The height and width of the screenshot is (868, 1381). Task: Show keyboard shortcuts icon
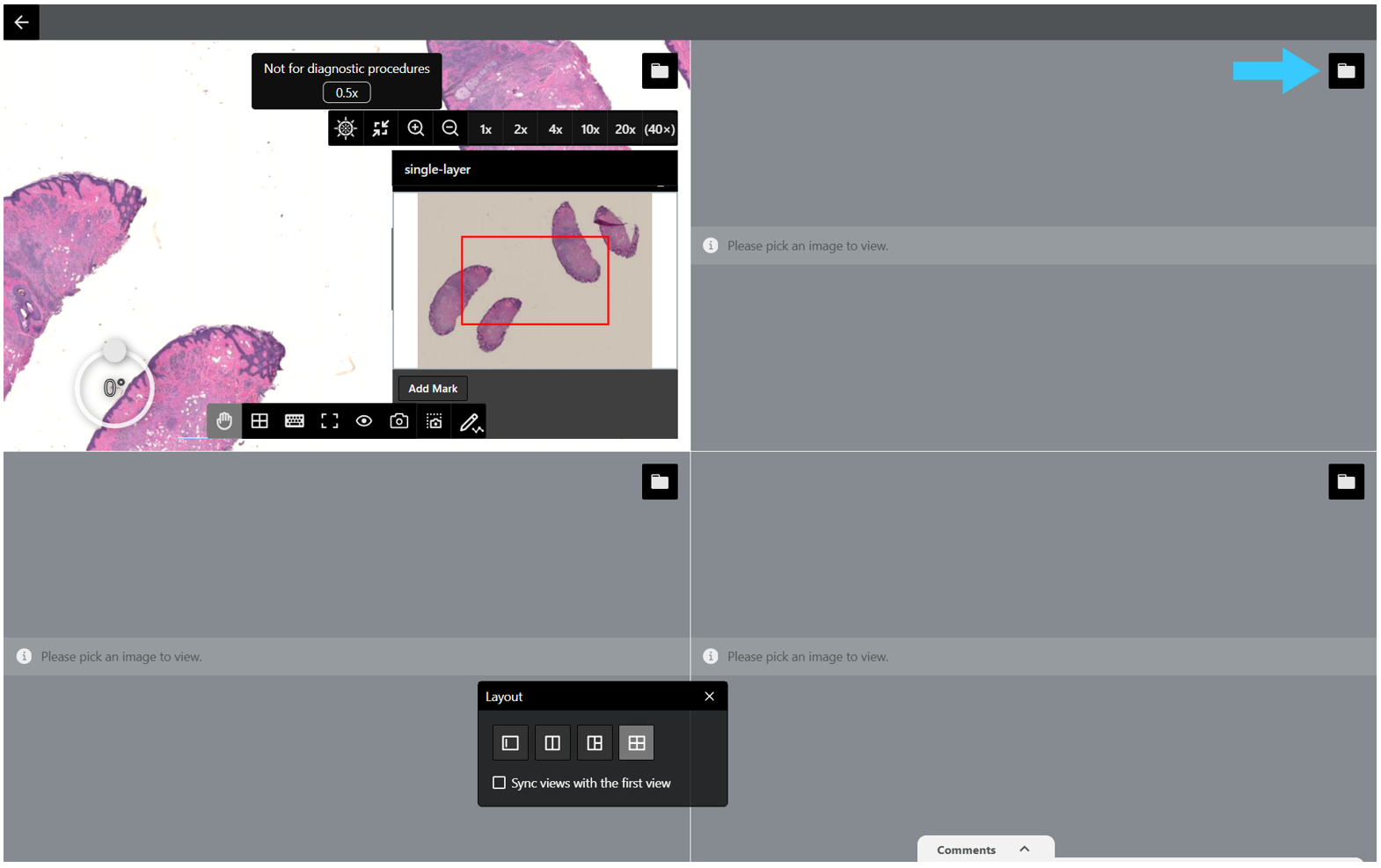coord(295,421)
